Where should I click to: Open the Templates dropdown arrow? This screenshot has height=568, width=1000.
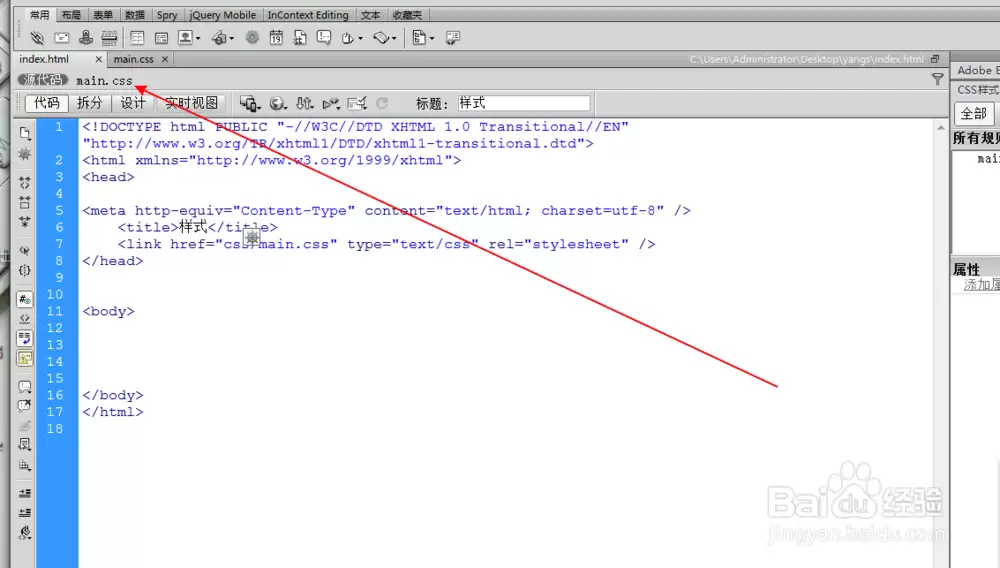[x=432, y=38]
